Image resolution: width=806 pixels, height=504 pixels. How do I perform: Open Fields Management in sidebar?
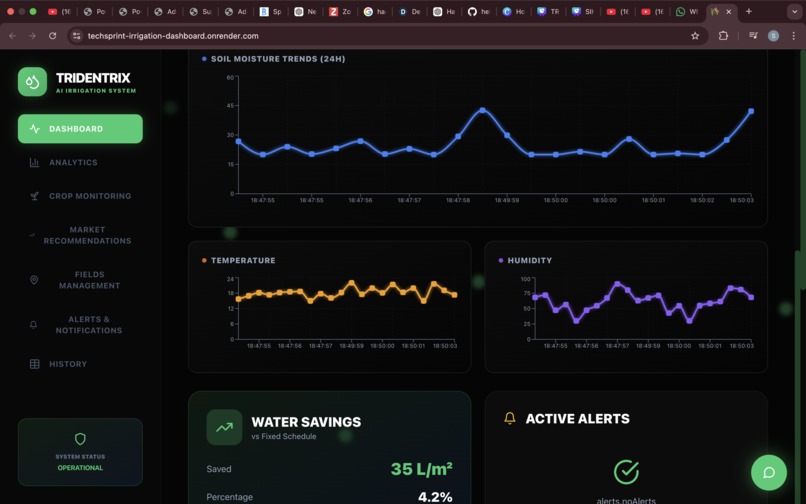coord(80,280)
